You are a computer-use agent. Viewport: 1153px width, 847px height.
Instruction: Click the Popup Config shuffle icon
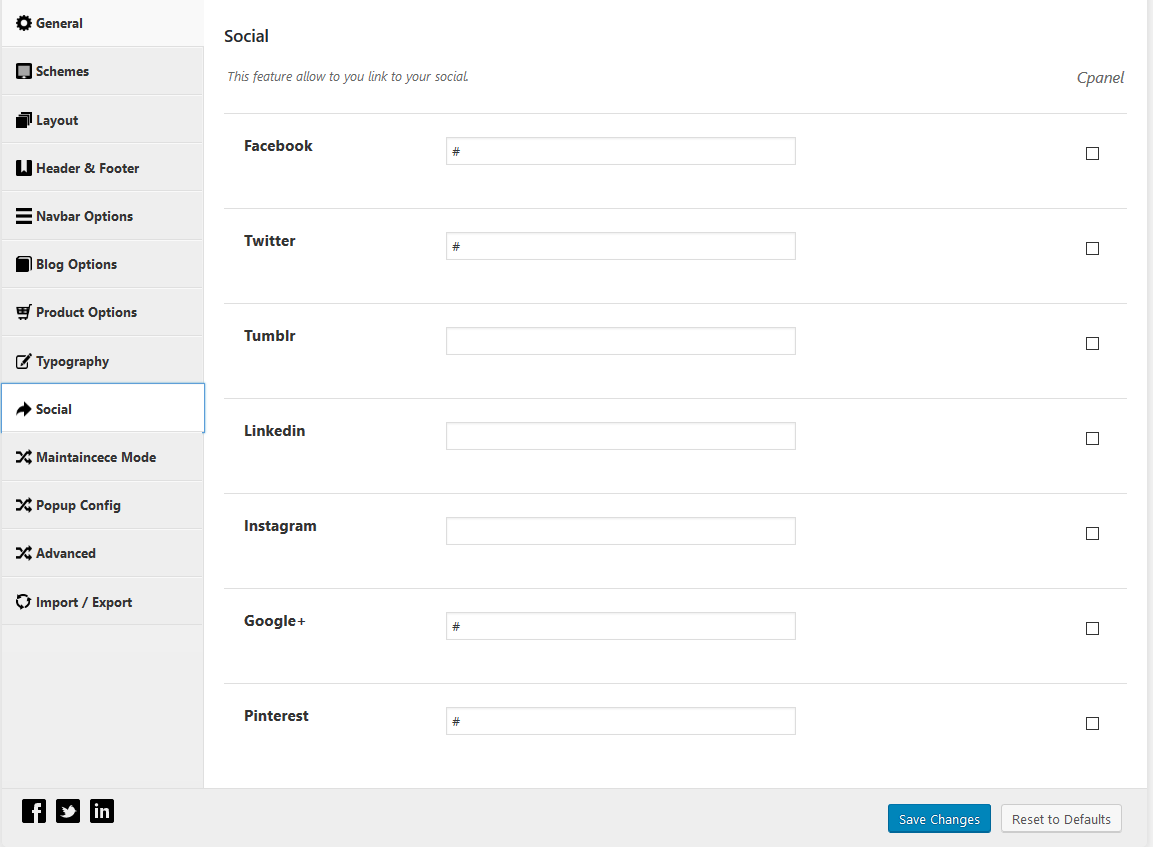[24, 505]
